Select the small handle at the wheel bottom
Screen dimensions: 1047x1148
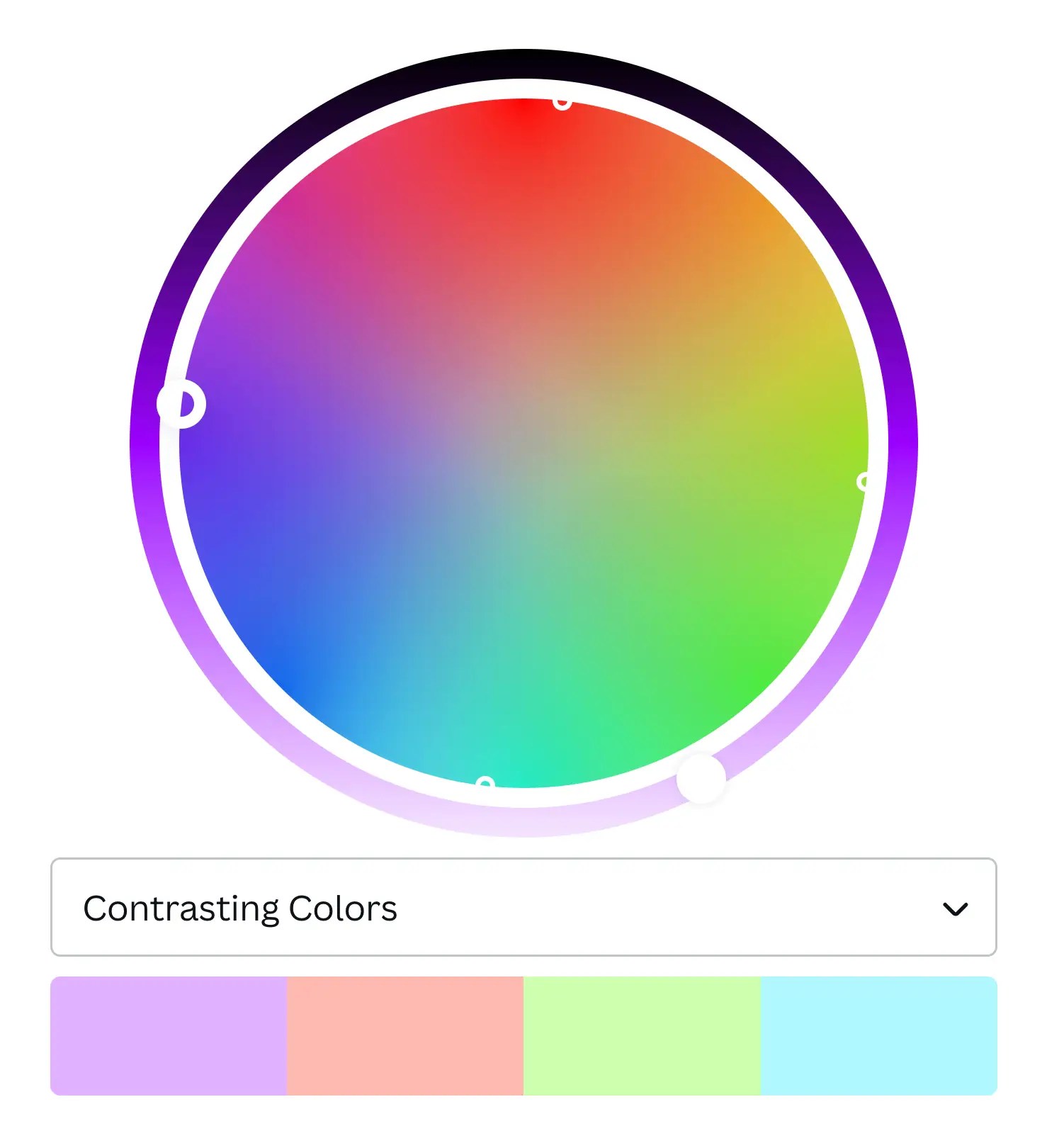click(486, 781)
